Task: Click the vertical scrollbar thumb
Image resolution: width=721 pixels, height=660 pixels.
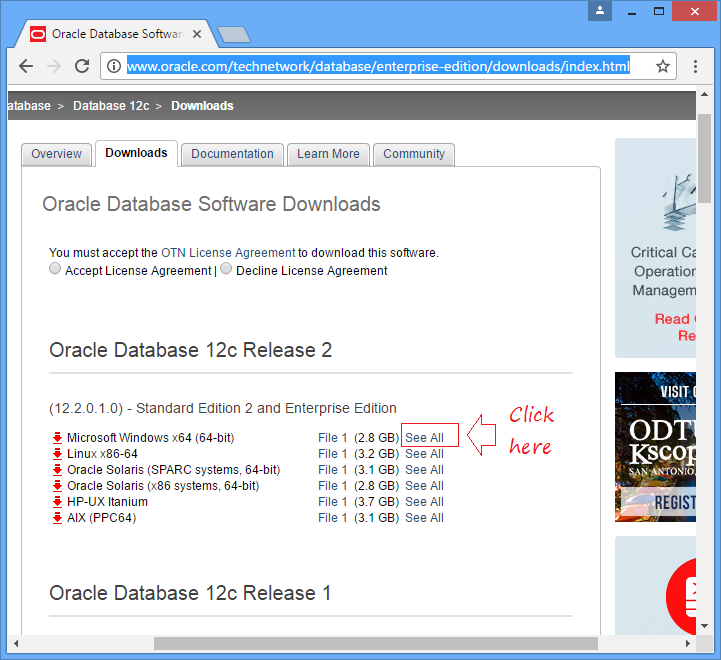Action: point(704,158)
